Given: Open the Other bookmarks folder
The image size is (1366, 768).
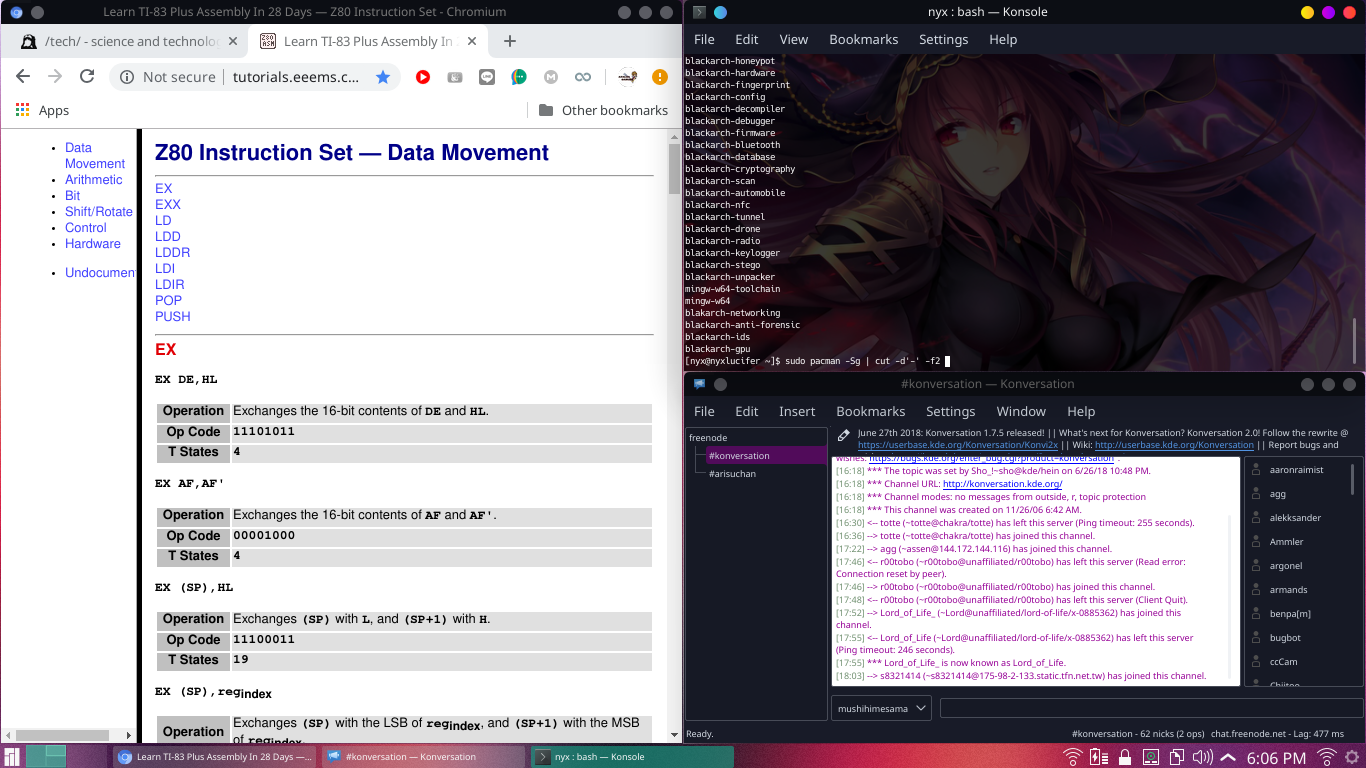Looking at the screenshot, I should pyautogui.click(x=603, y=110).
